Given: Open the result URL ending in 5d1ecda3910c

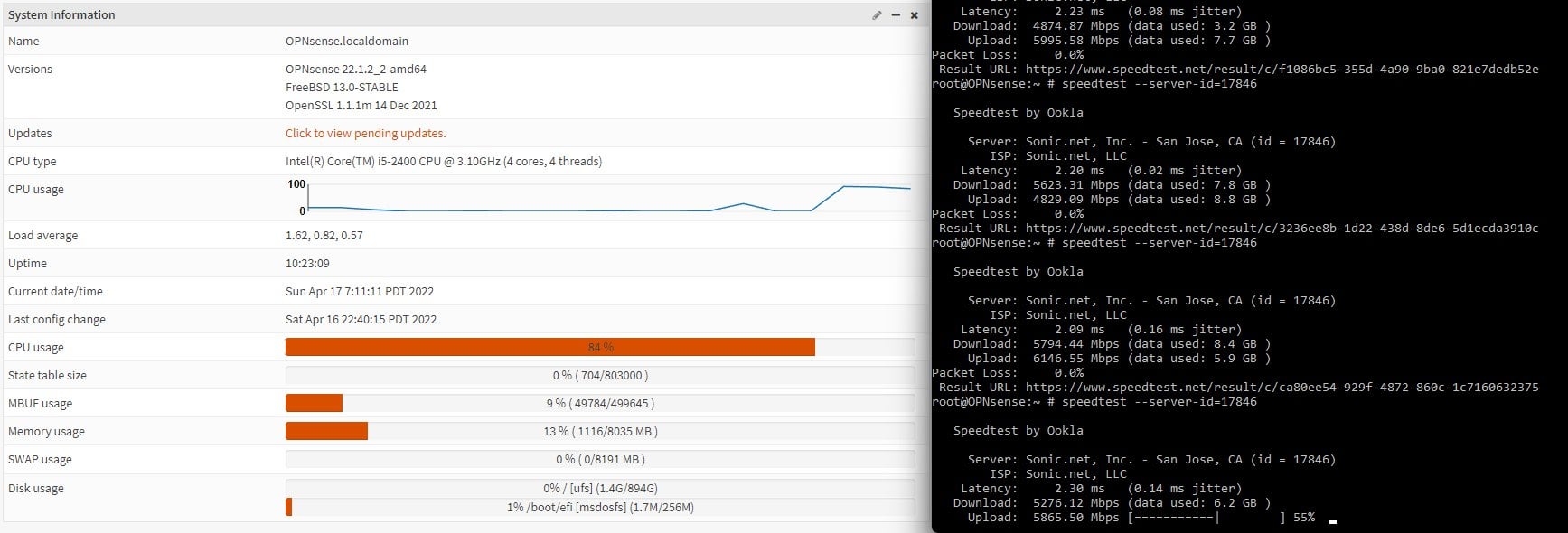Looking at the screenshot, I should click(x=1282, y=228).
